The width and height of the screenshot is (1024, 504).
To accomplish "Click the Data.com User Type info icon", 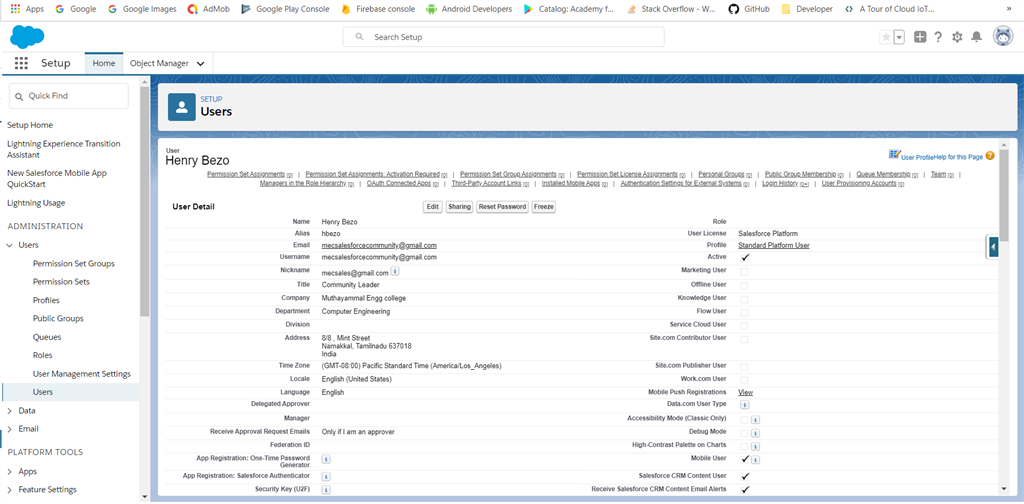I will pos(744,405).
